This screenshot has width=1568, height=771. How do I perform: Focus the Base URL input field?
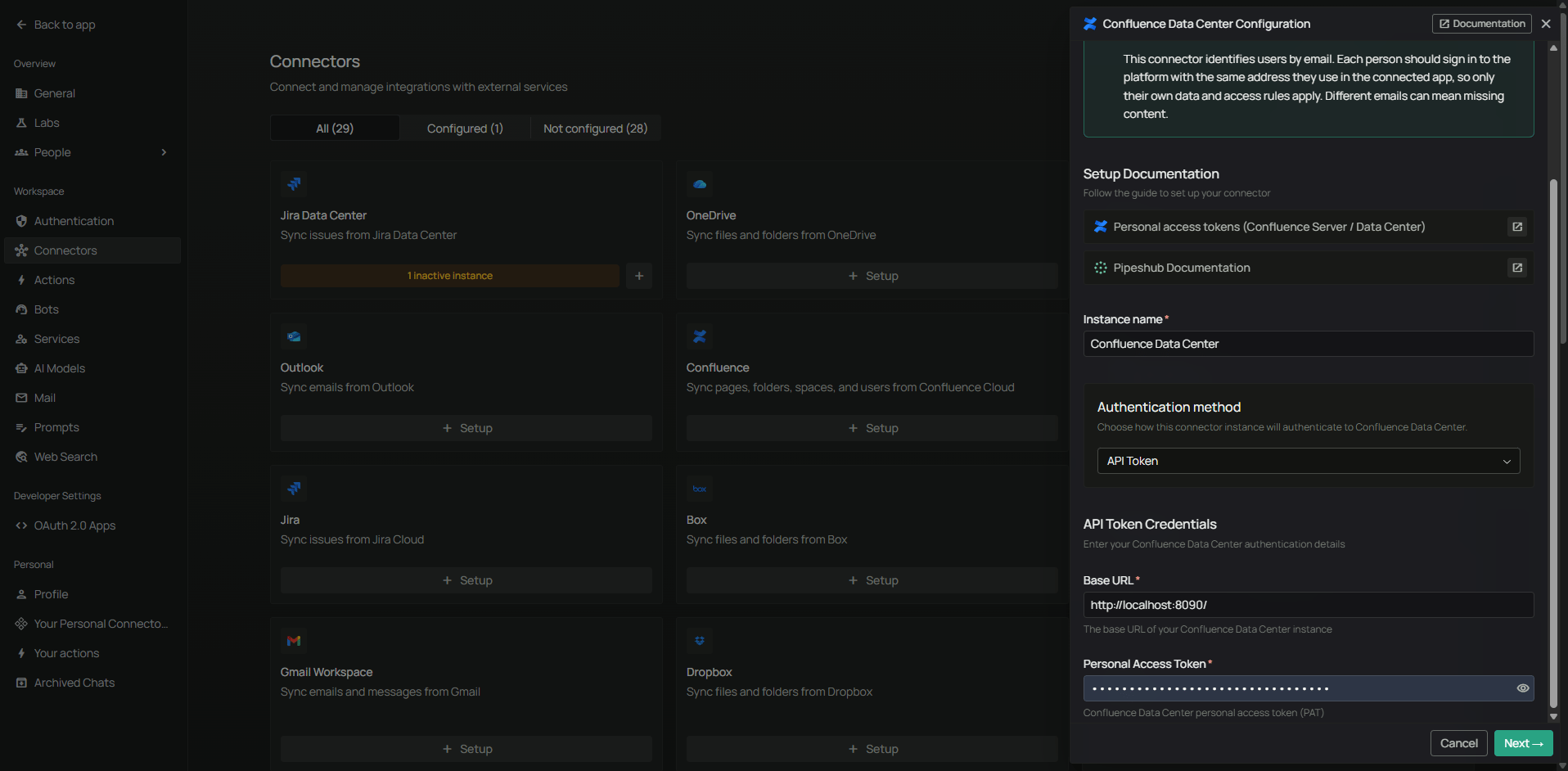pos(1309,605)
